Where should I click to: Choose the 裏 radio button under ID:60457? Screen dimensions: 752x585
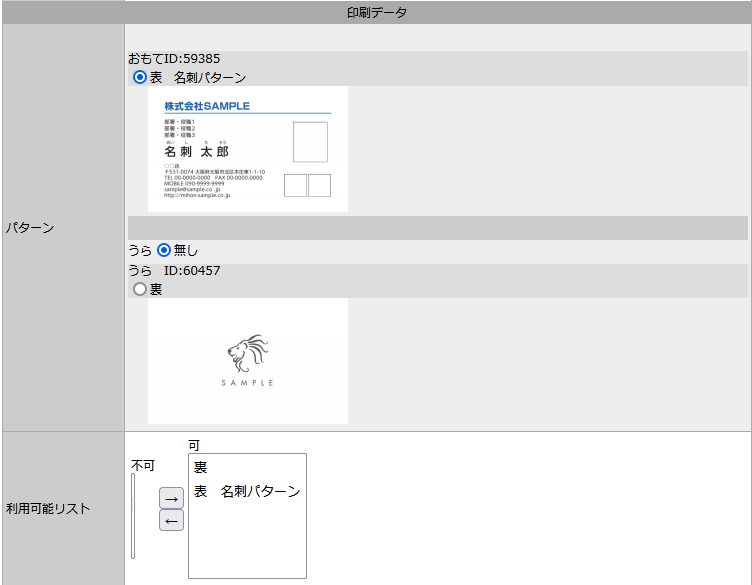click(140, 289)
